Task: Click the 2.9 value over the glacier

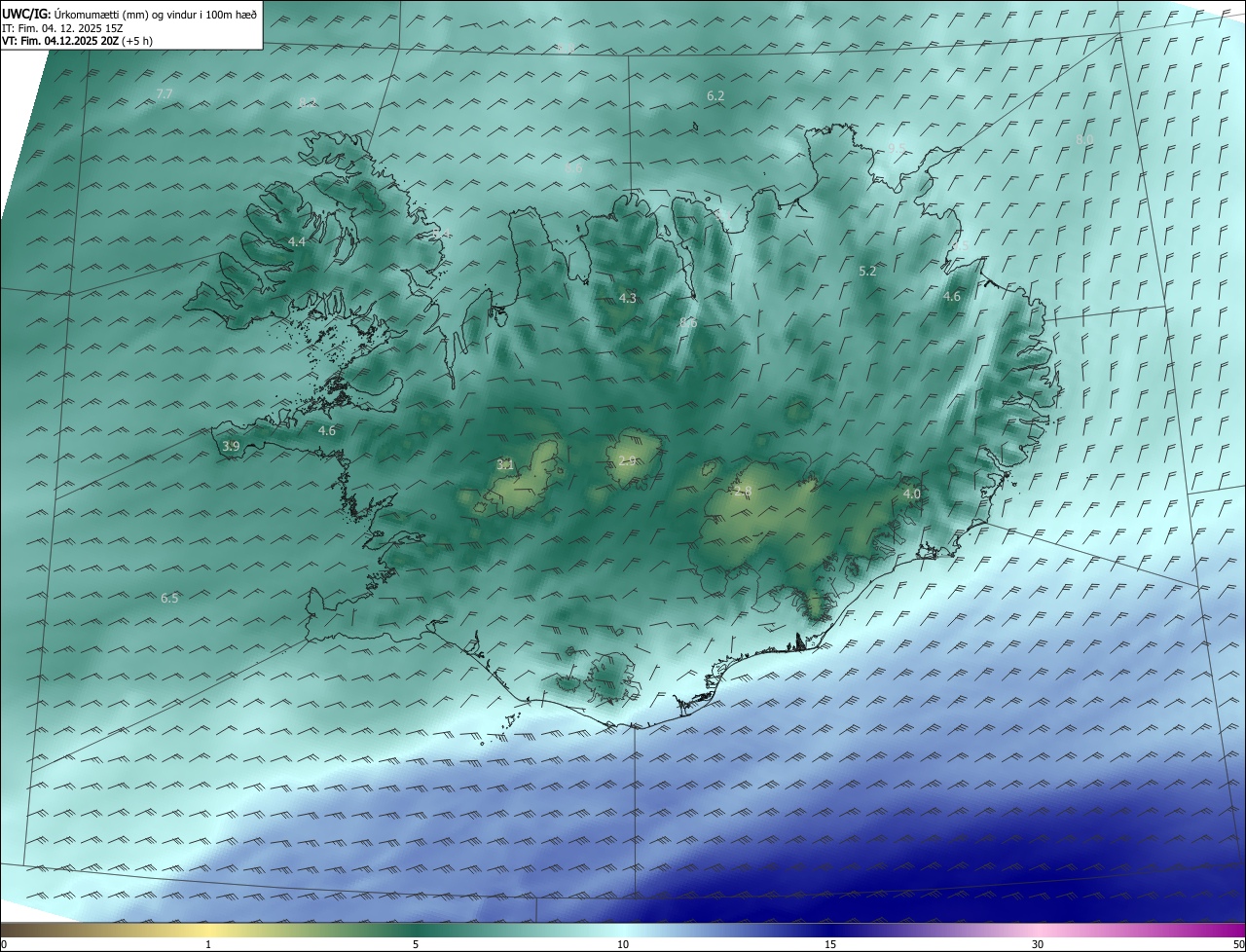Action: (x=627, y=461)
